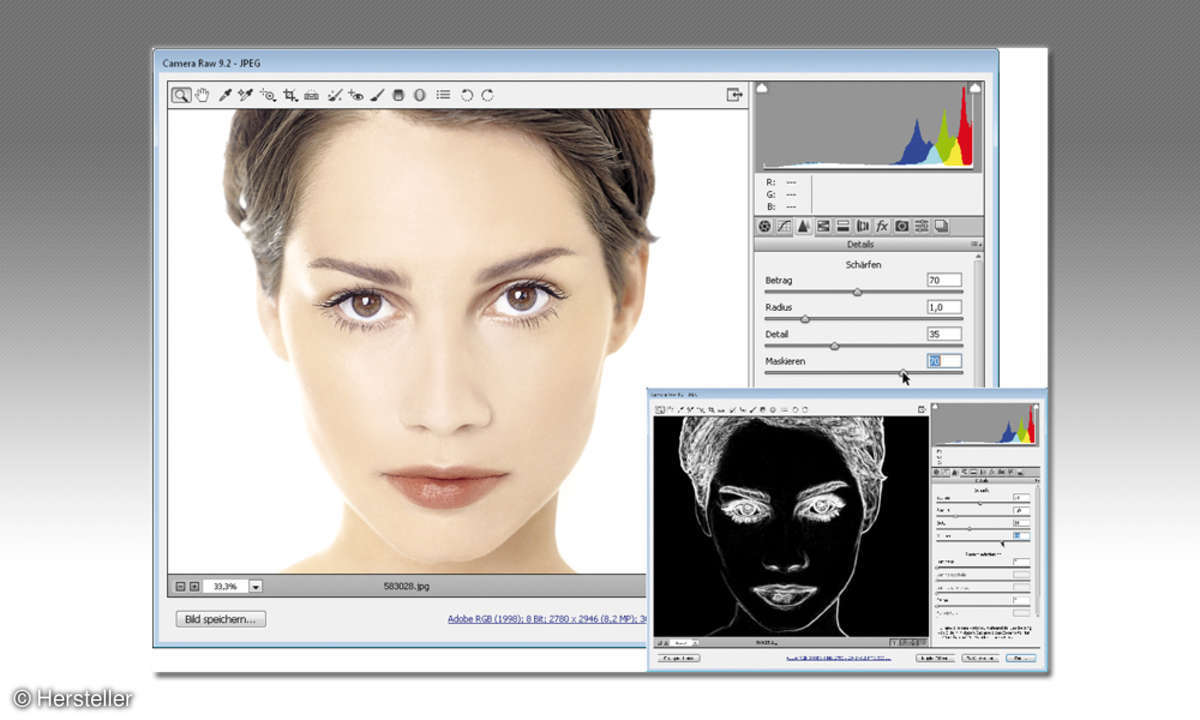Select the Adjustment Brush tool

tap(377, 95)
